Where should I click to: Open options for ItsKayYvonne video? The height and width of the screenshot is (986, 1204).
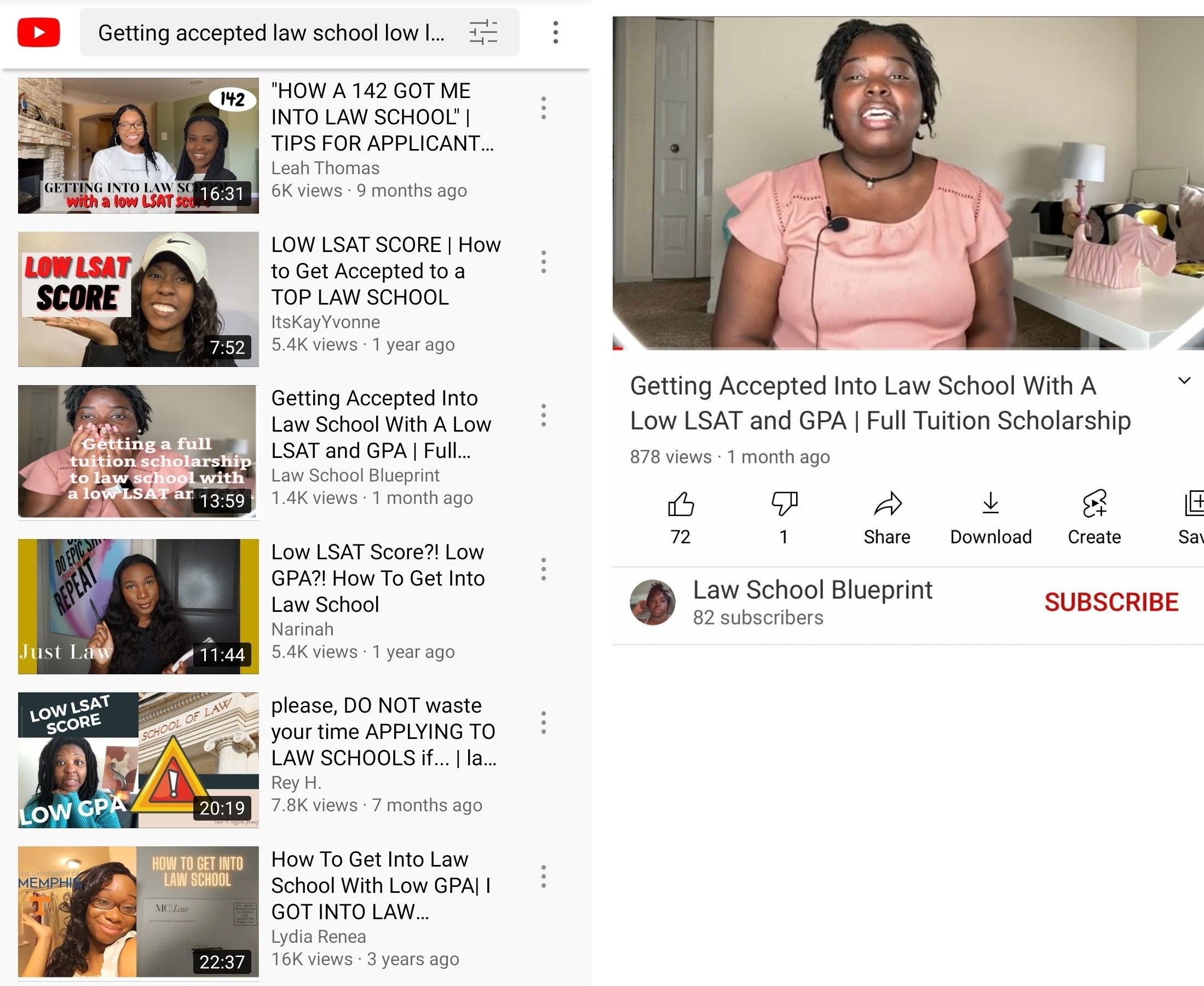[x=543, y=262]
